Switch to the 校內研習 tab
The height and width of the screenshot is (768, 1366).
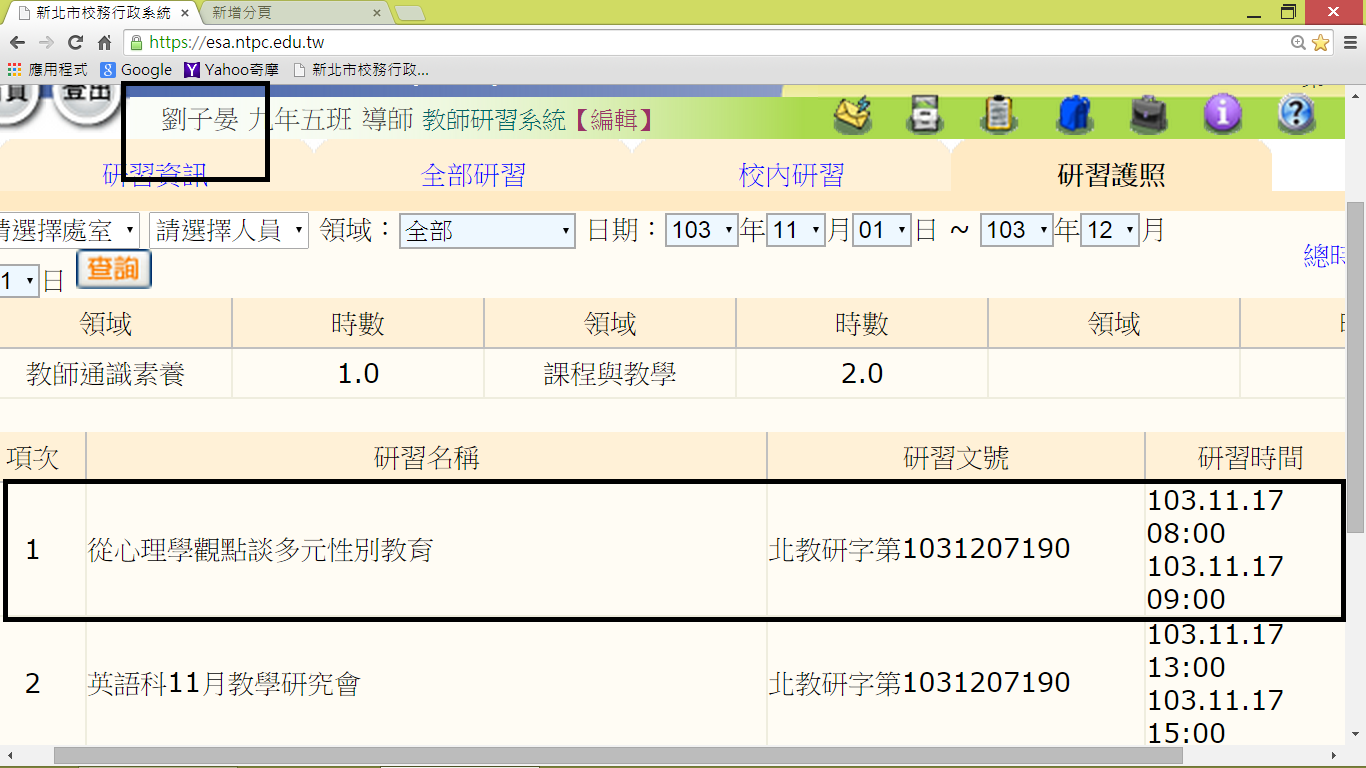[x=791, y=176]
